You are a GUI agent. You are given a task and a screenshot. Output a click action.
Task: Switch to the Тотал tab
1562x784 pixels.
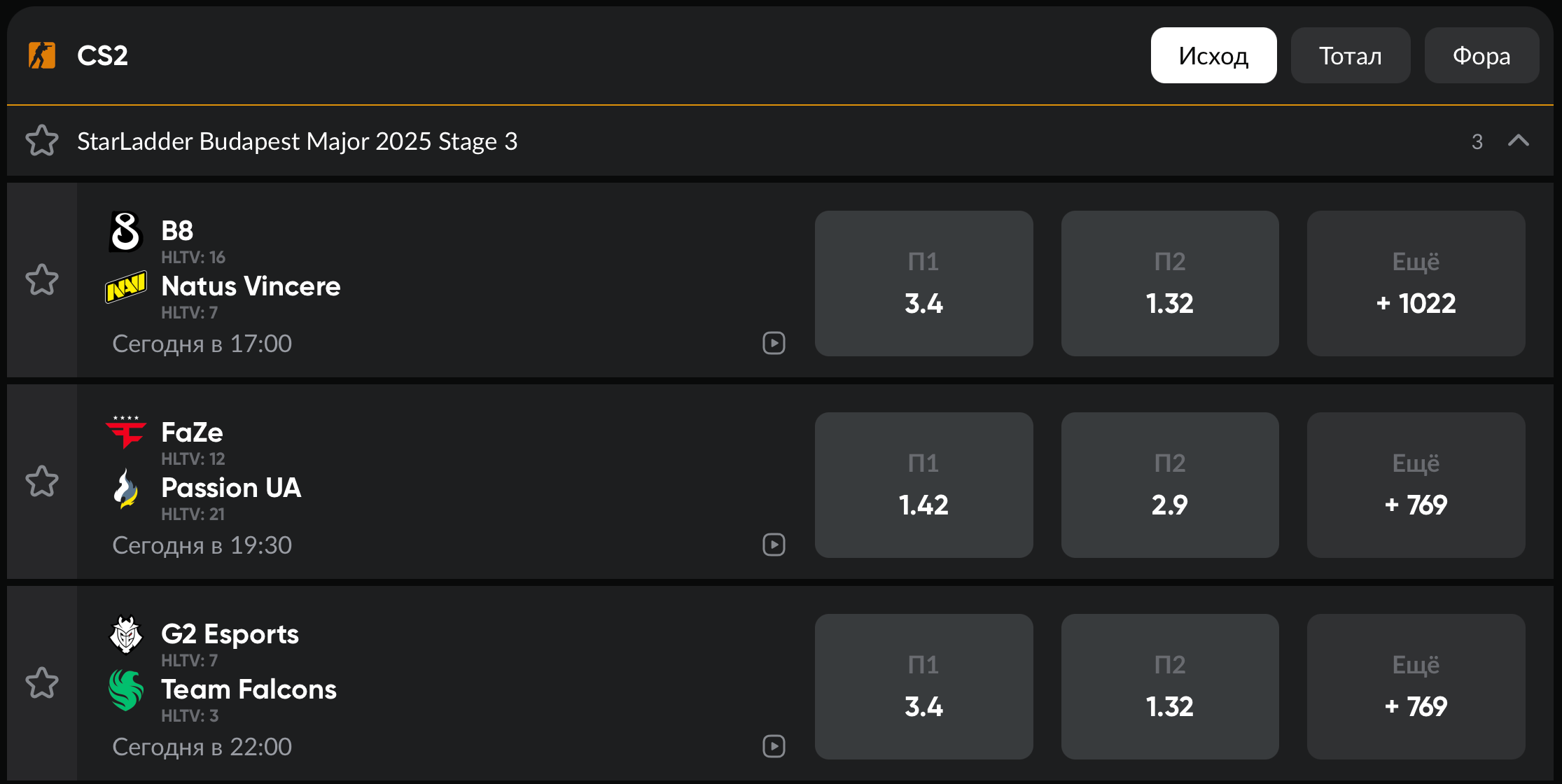[1350, 55]
